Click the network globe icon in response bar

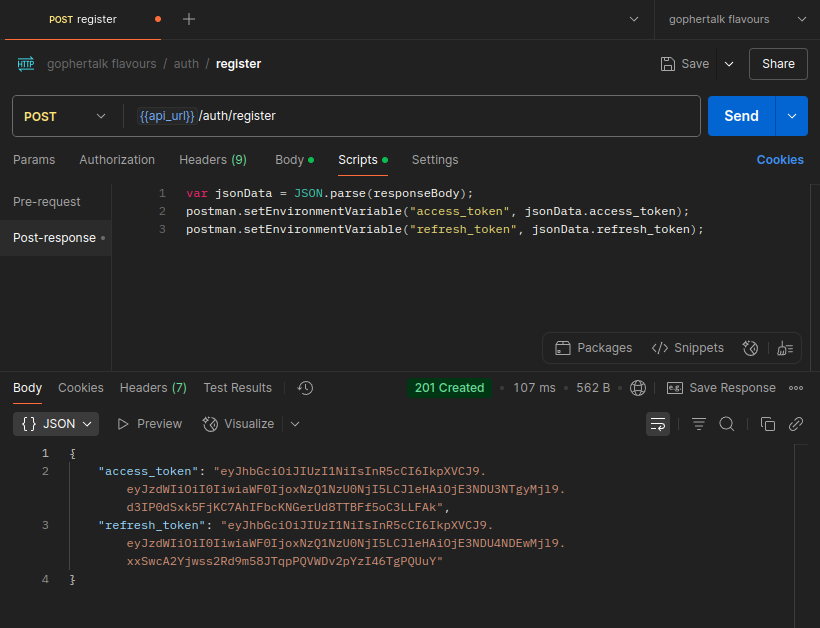pos(638,388)
